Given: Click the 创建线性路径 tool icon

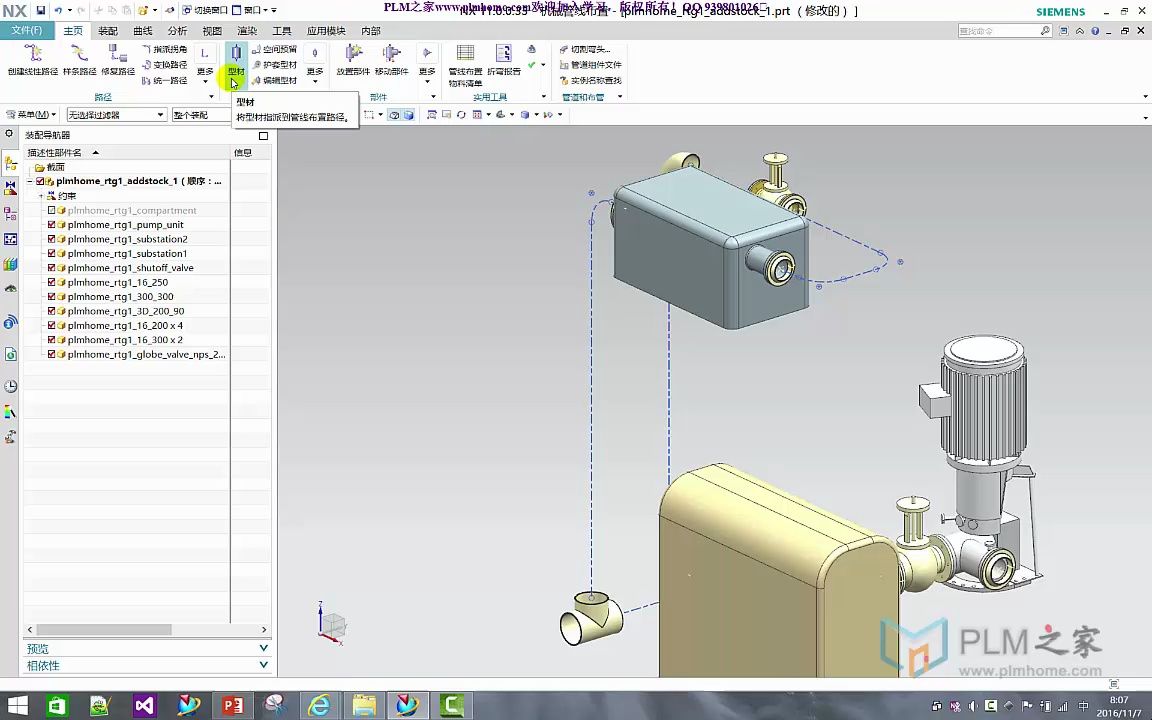Looking at the screenshot, I should 32,54.
